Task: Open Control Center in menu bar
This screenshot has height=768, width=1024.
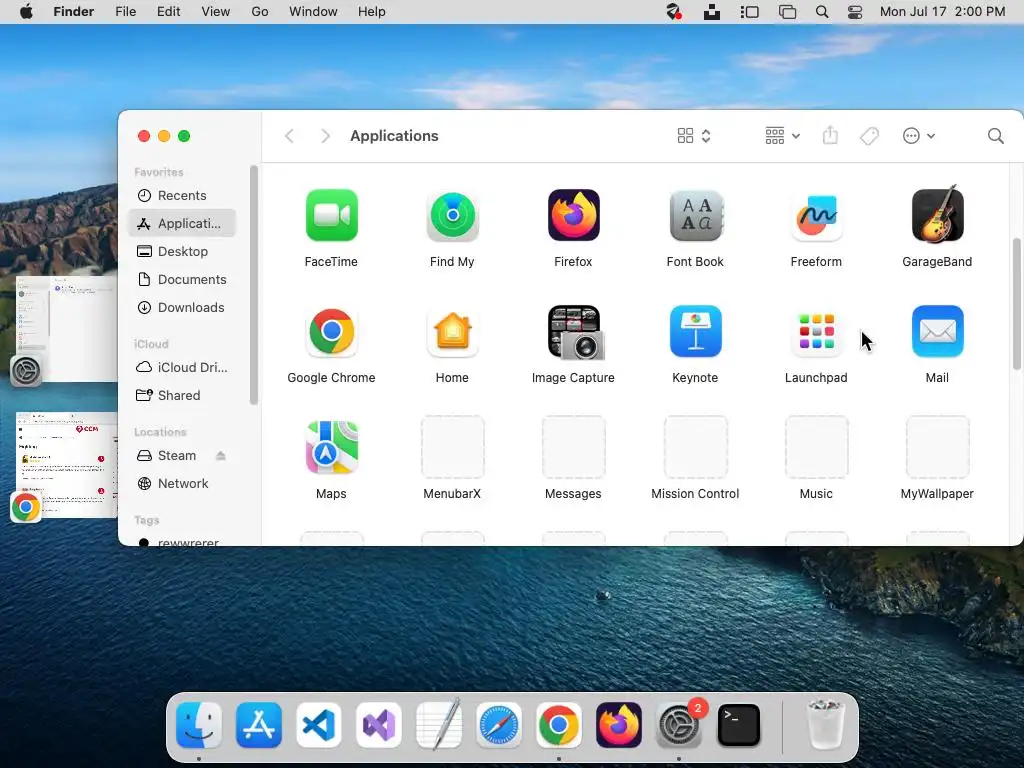Action: [x=855, y=12]
